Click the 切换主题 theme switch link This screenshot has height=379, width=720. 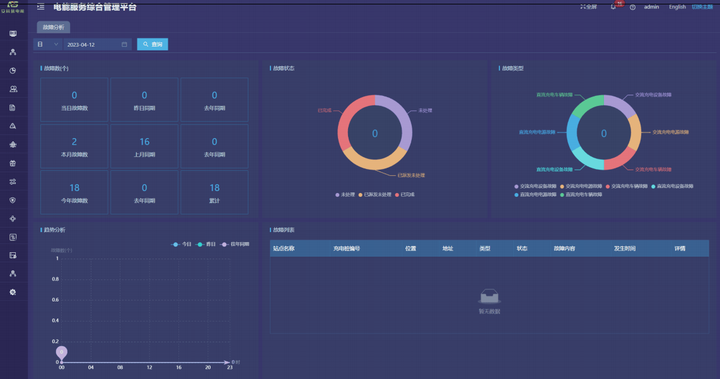click(x=702, y=7)
